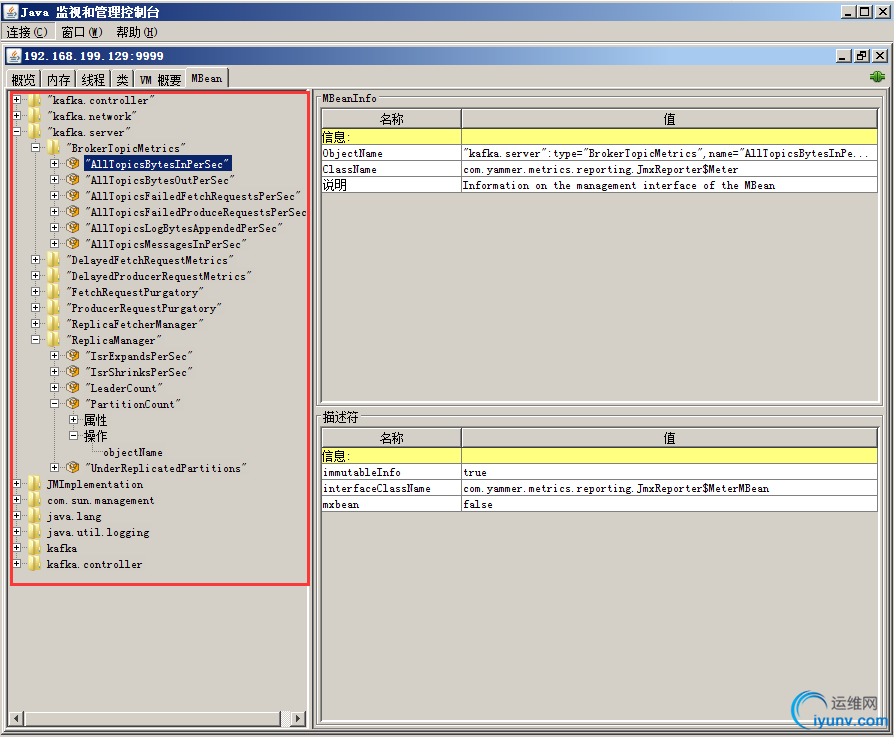This screenshot has width=894, height=737.
Task: Select the interfaceClassName row
Action: [x=599, y=488]
